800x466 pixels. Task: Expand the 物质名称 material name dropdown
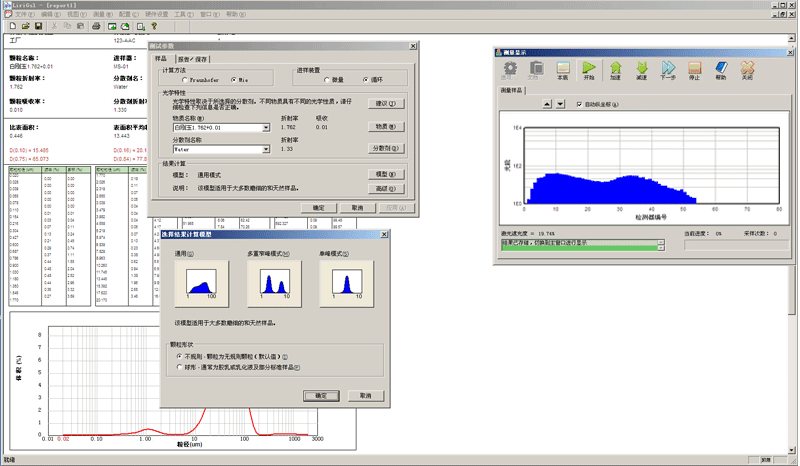(268, 128)
